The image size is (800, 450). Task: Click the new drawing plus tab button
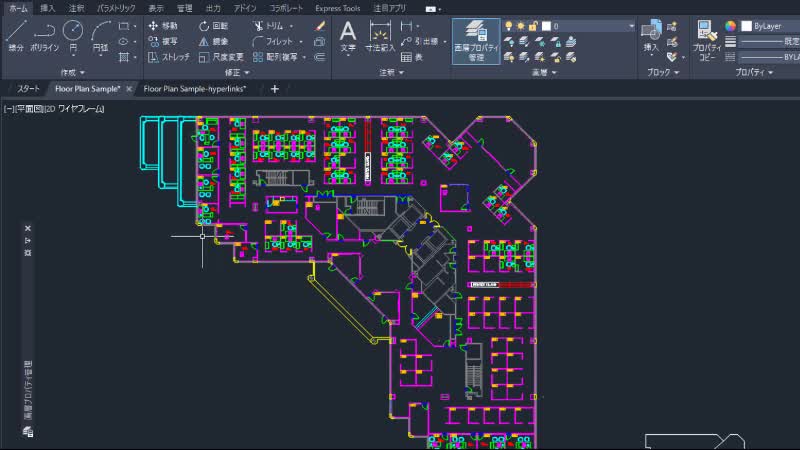274,89
